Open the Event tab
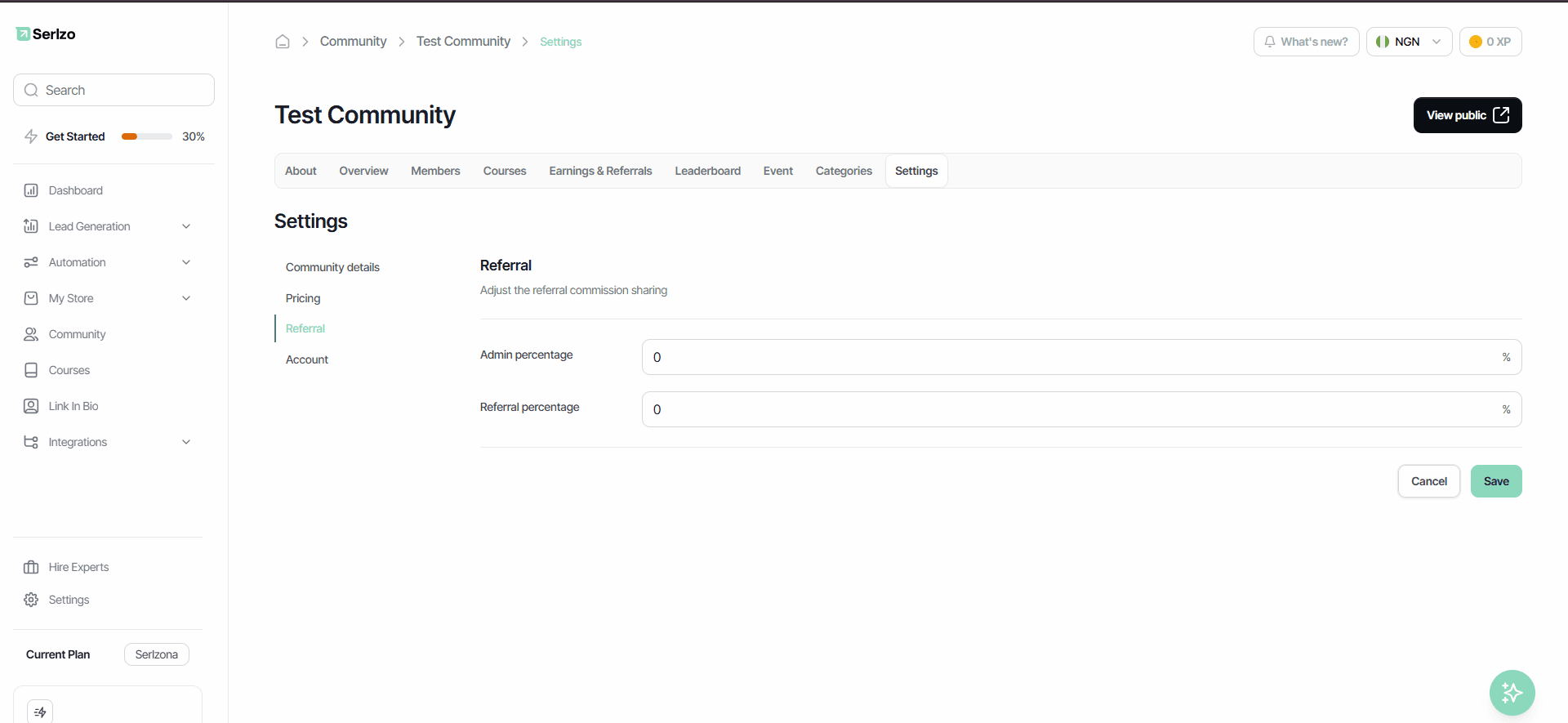Screen dimensions: 1568x723 (x=778, y=171)
